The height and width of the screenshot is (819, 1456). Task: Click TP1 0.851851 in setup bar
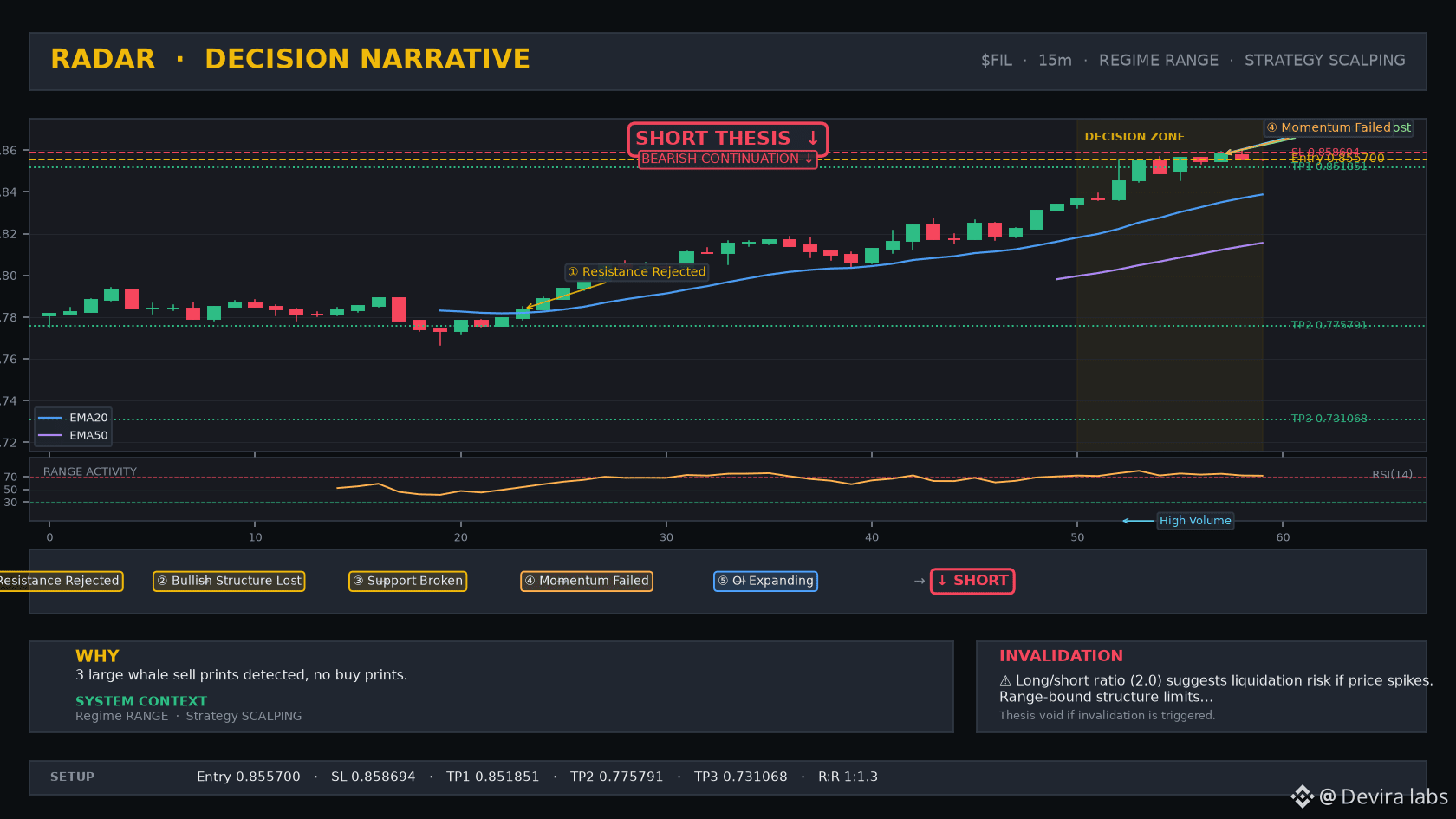pos(493,777)
